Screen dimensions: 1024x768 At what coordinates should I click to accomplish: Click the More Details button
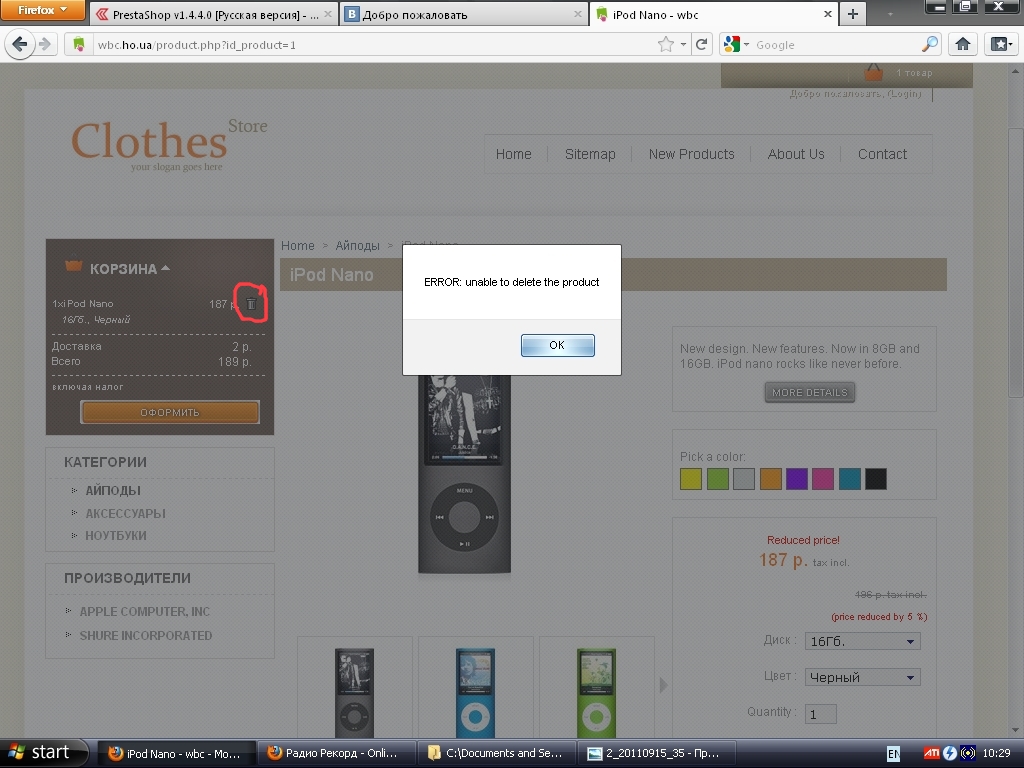[x=810, y=392]
